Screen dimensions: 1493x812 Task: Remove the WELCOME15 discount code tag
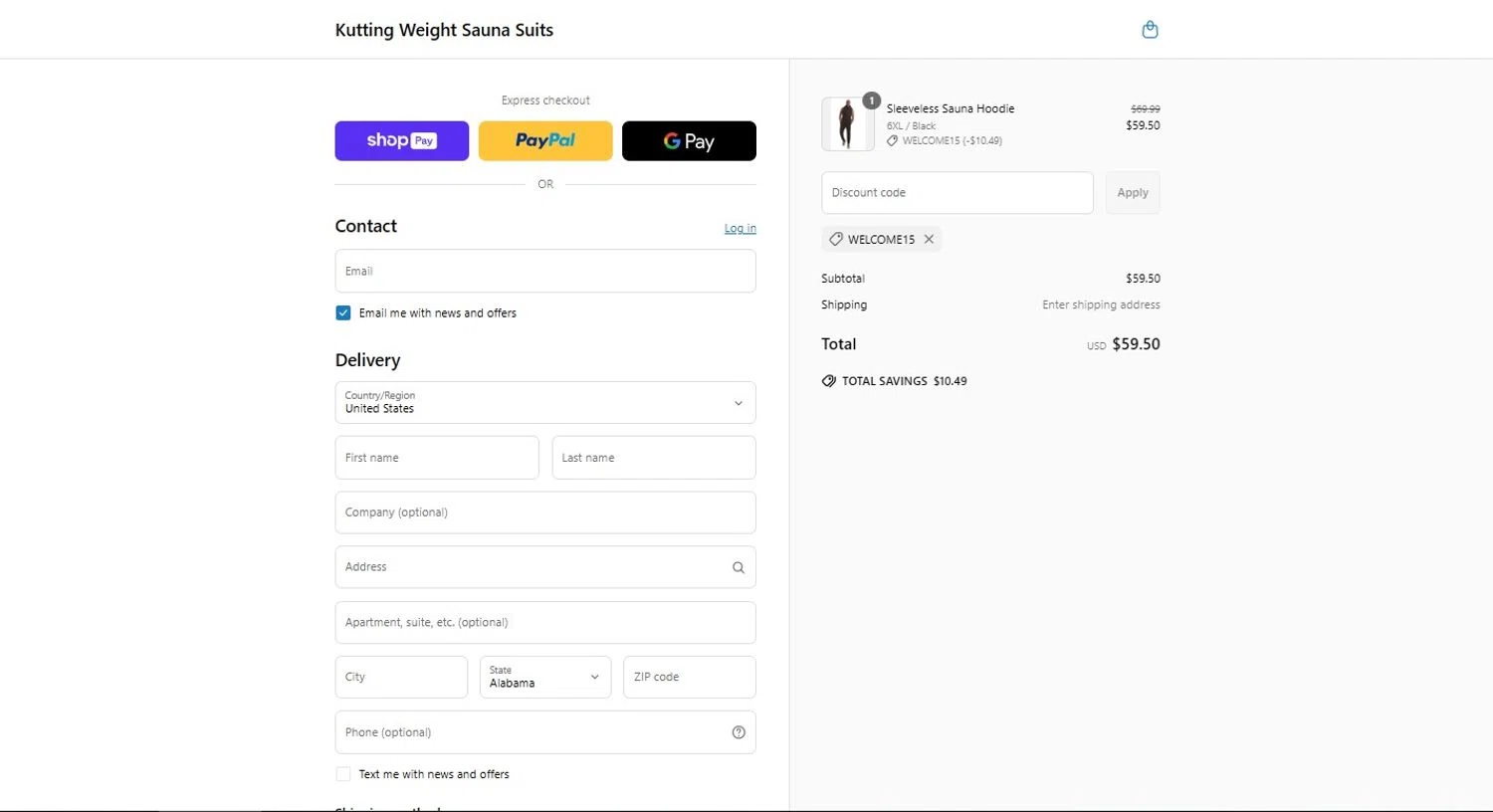929,239
